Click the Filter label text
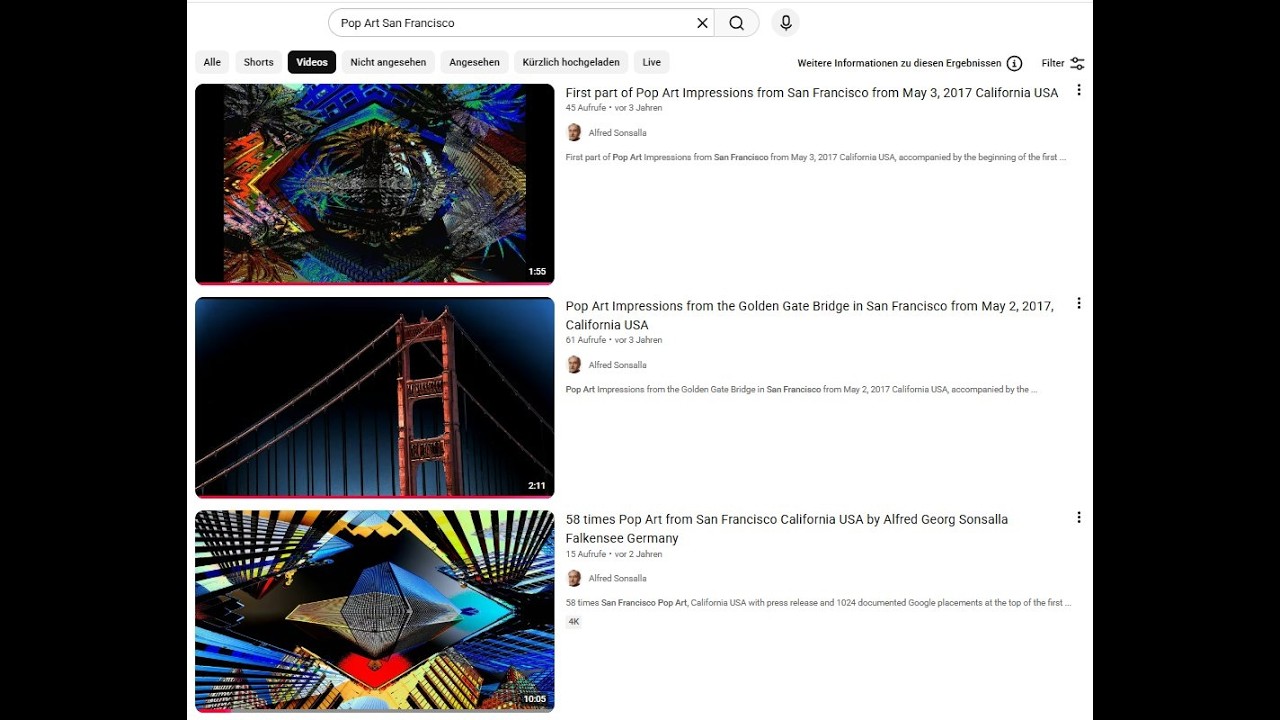1280x720 pixels. click(1053, 63)
